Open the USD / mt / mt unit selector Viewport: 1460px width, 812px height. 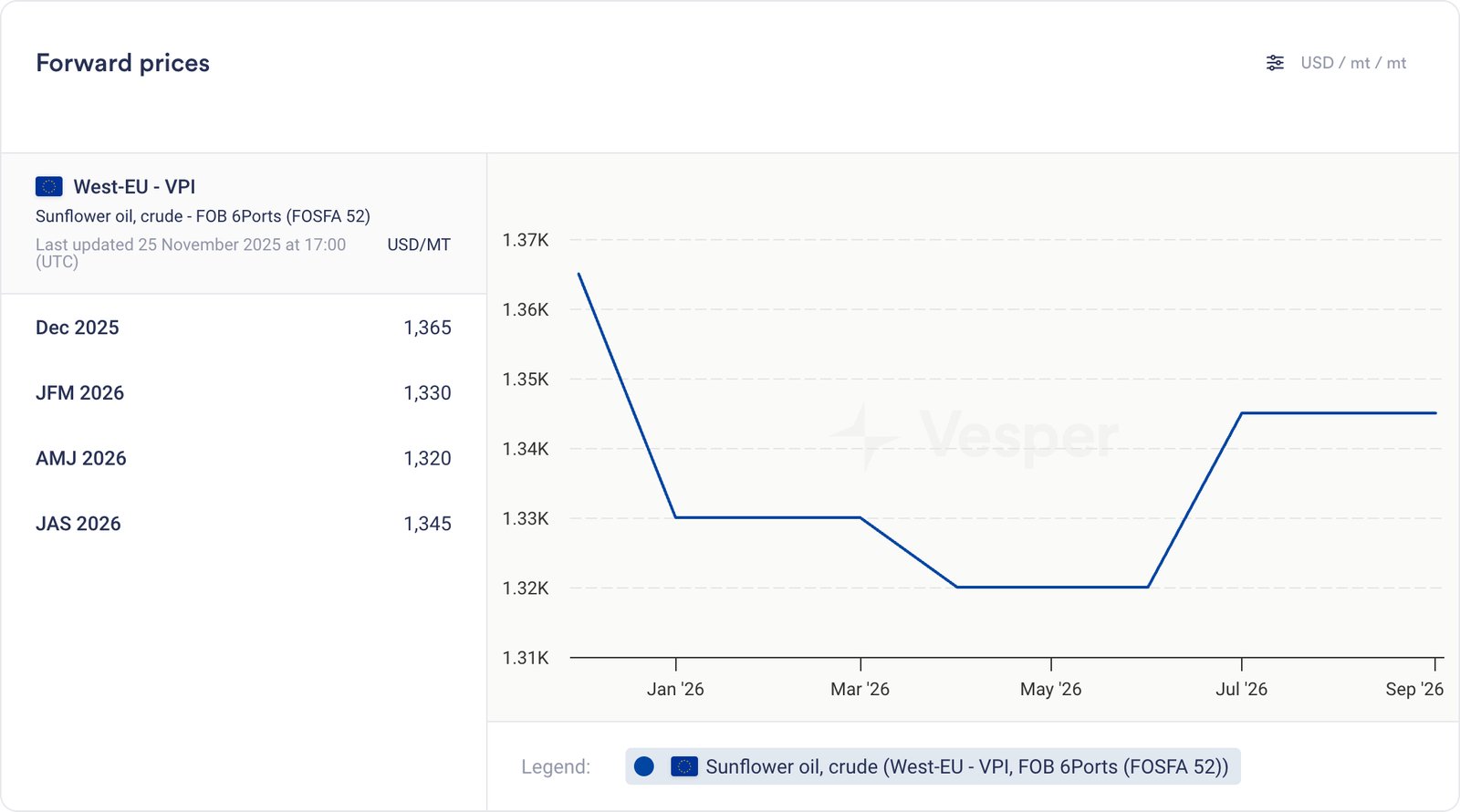(x=1352, y=63)
